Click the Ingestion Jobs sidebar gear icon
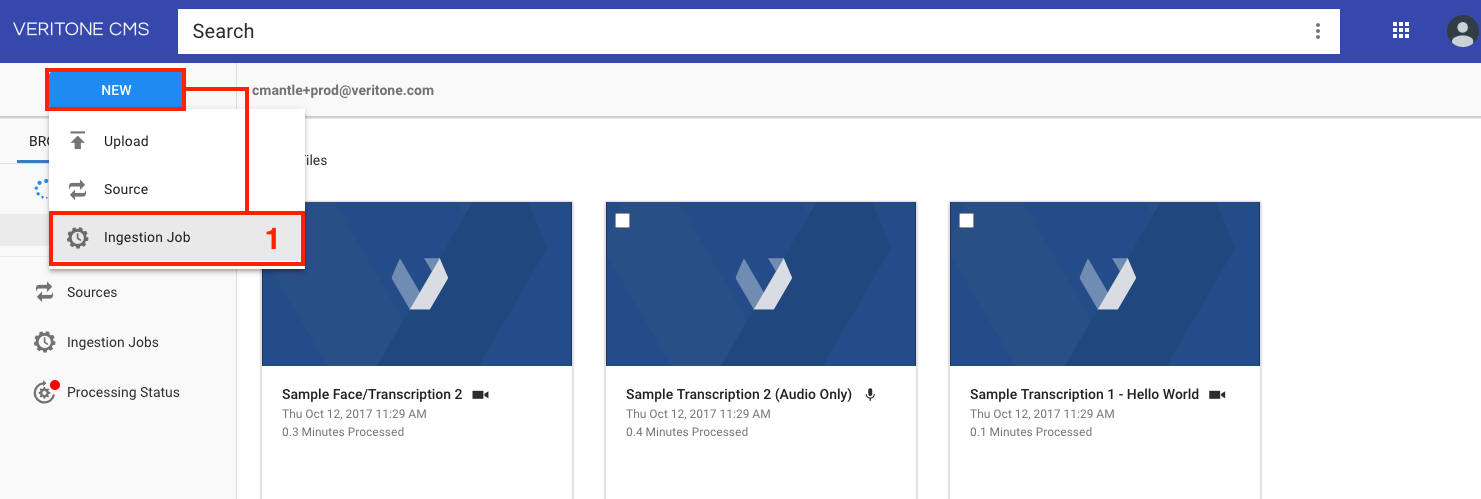Image resolution: width=1481 pixels, height=499 pixels. 45,342
